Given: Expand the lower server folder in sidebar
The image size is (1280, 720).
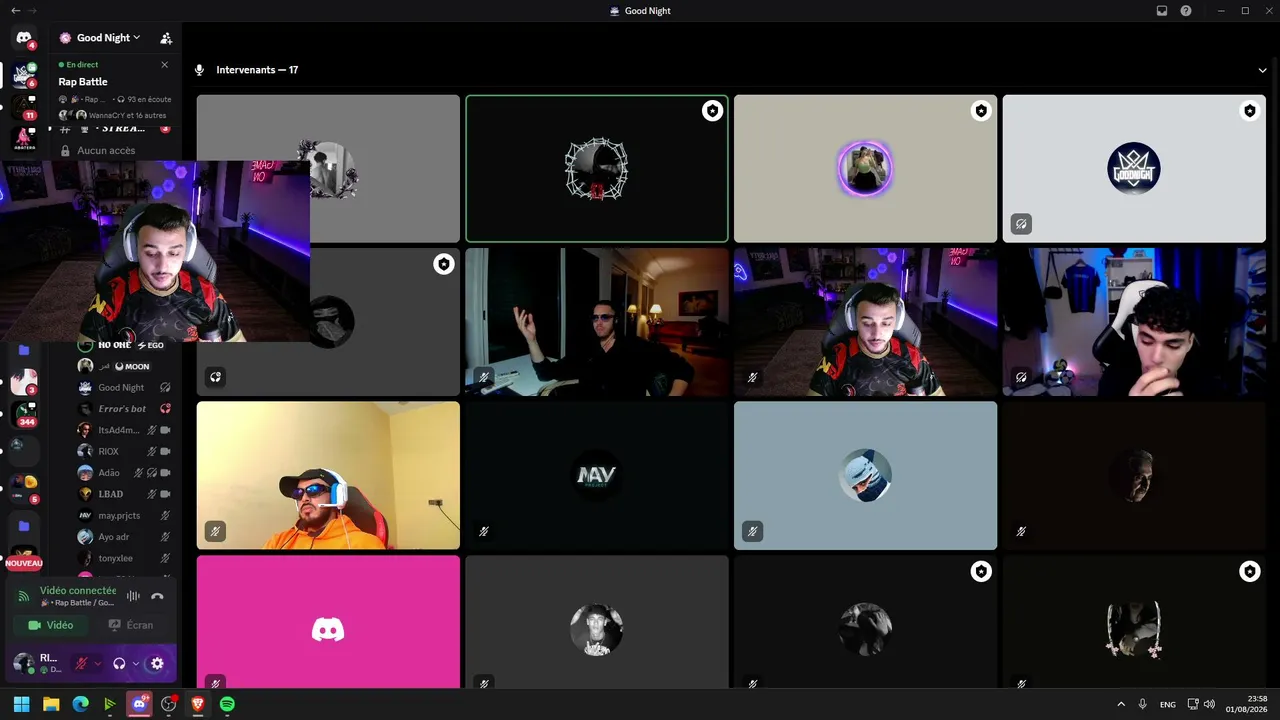Looking at the screenshot, I should 24,526.
